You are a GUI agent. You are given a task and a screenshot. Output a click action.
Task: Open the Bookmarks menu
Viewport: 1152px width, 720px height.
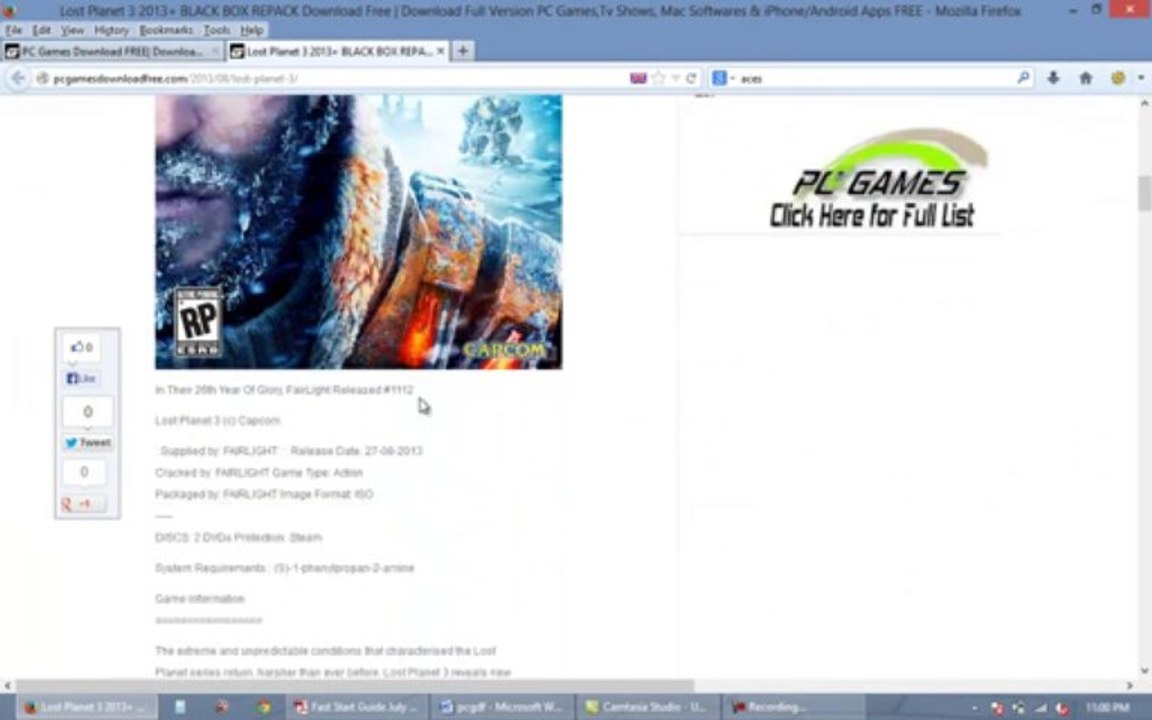coord(166,30)
